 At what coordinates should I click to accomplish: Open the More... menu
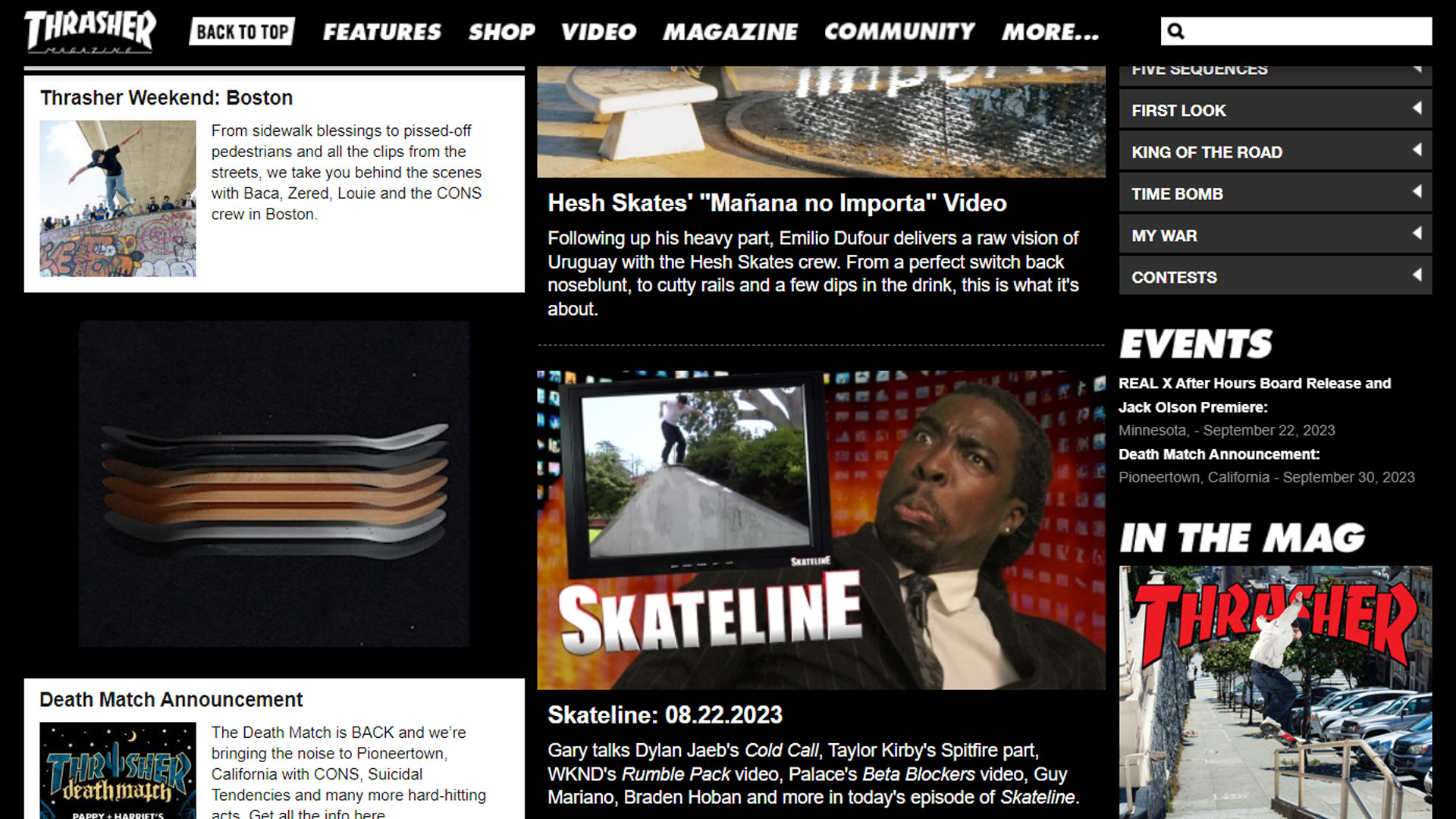pos(1050,32)
